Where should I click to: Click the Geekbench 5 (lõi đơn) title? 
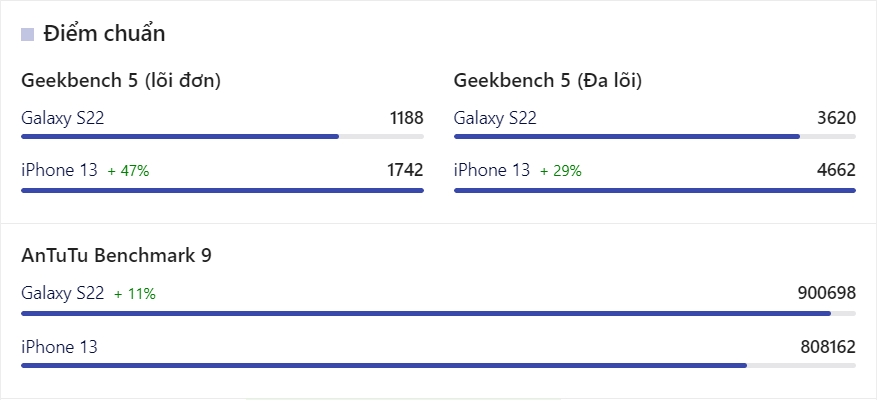121,81
